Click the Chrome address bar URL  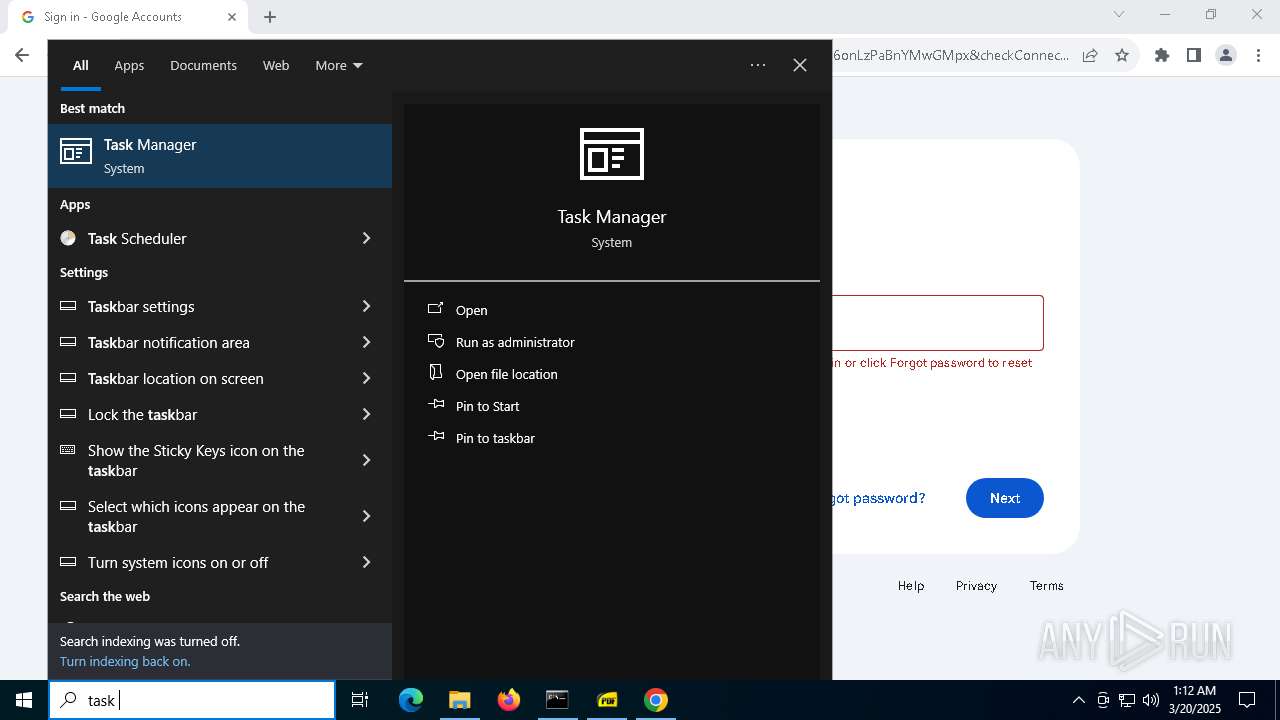pos(950,55)
